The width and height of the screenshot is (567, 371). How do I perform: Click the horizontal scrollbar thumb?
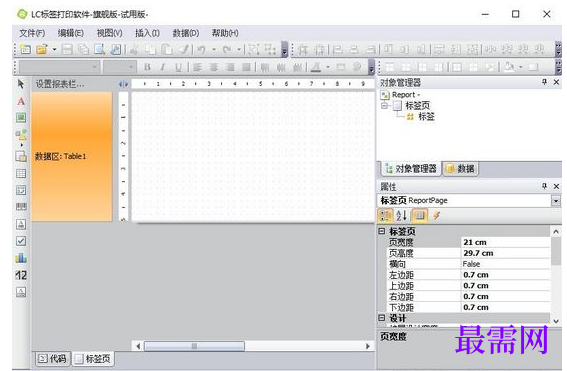click(x=194, y=346)
